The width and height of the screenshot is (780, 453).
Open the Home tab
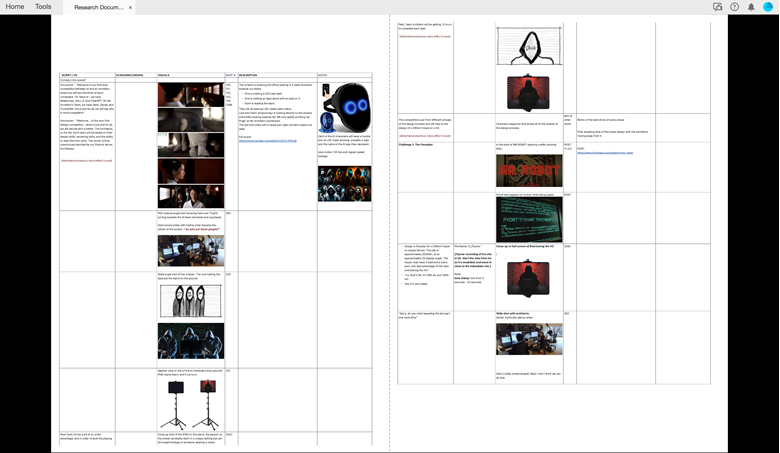15,7
